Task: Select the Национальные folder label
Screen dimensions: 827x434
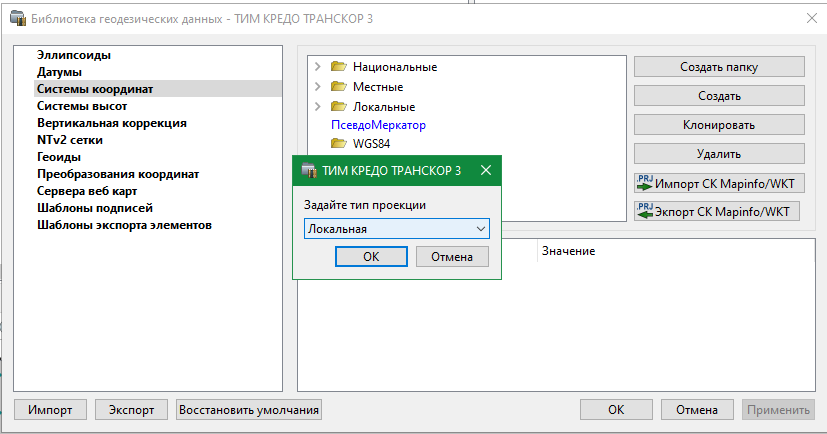Action: [x=395, y=67]
